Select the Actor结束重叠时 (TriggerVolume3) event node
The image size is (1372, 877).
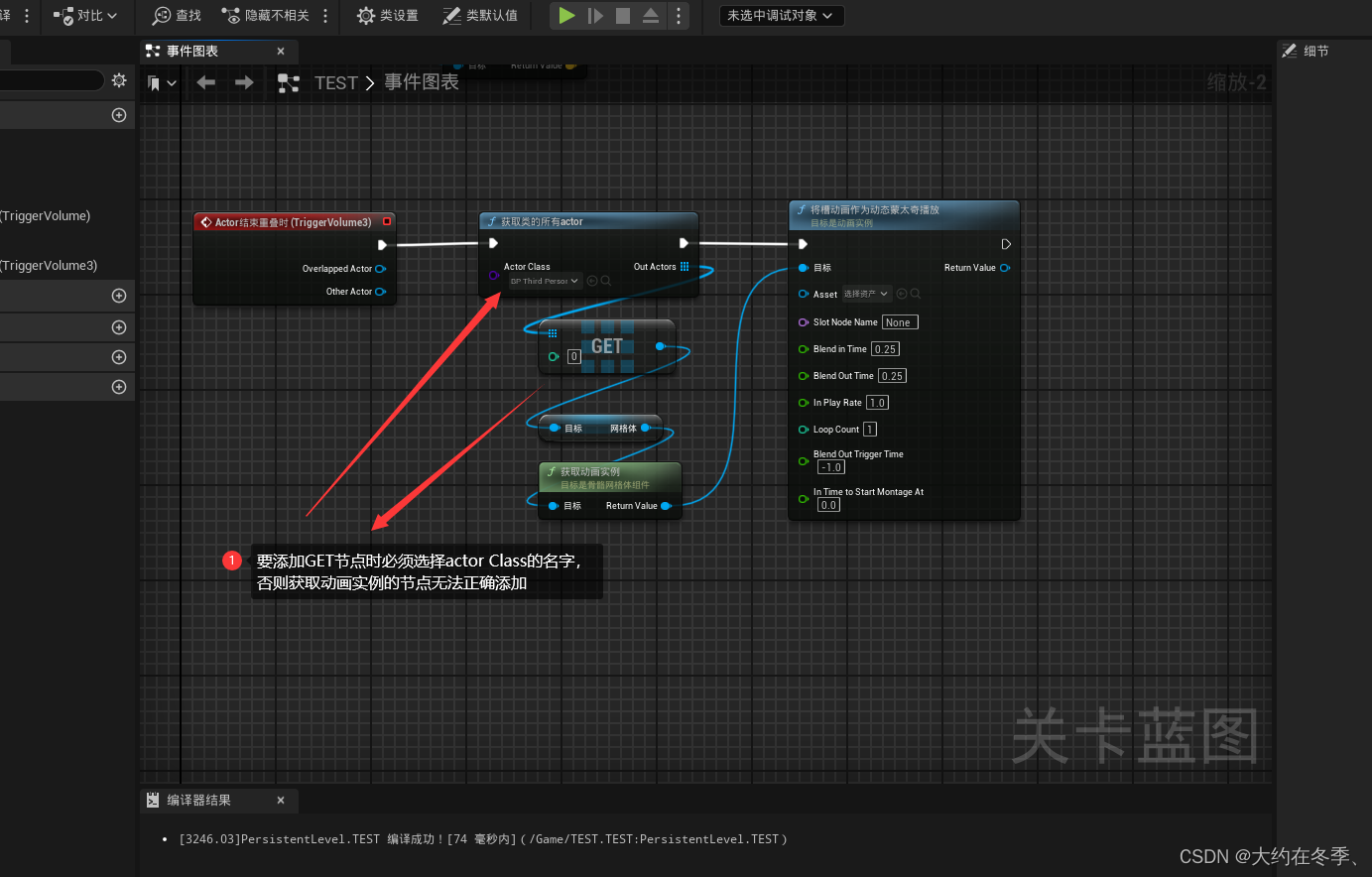pyautogui.click(x=293, y=222)
